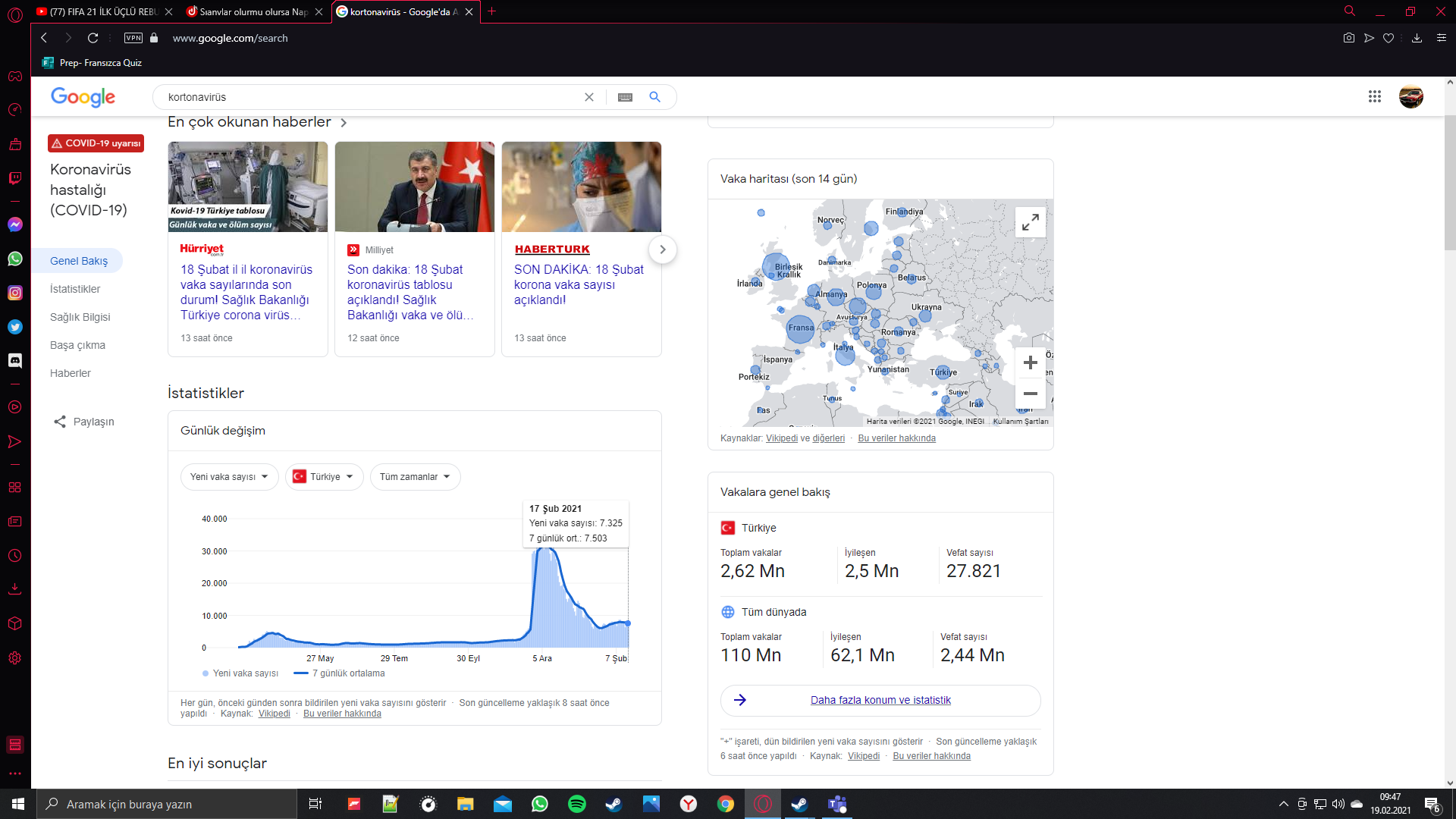The image size is (1456, 819).
Task: Click the Hürriyet news thumbnail image
Action: click(x=248, y=187)
